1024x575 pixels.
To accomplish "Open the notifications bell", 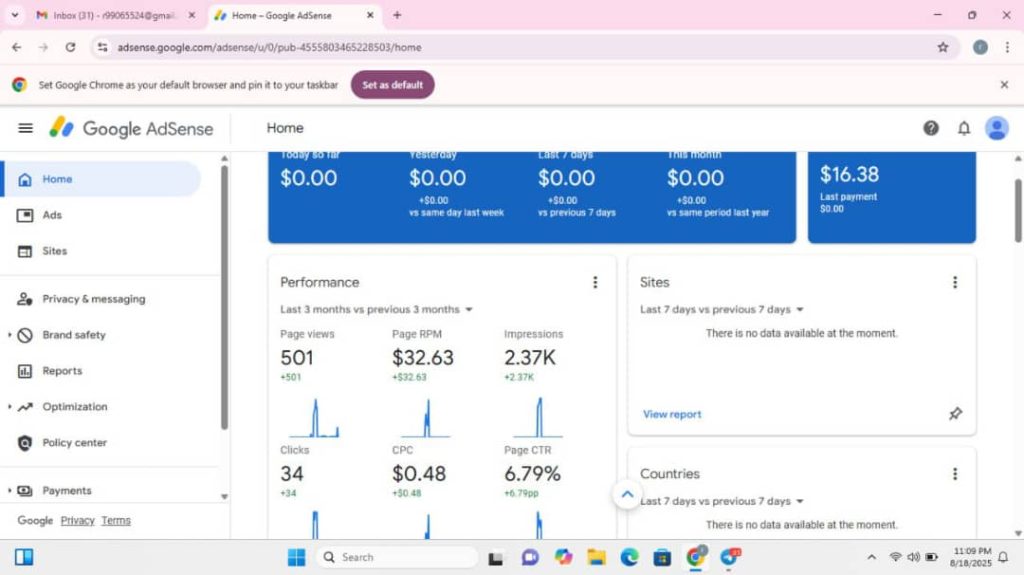I will (964, 128).
